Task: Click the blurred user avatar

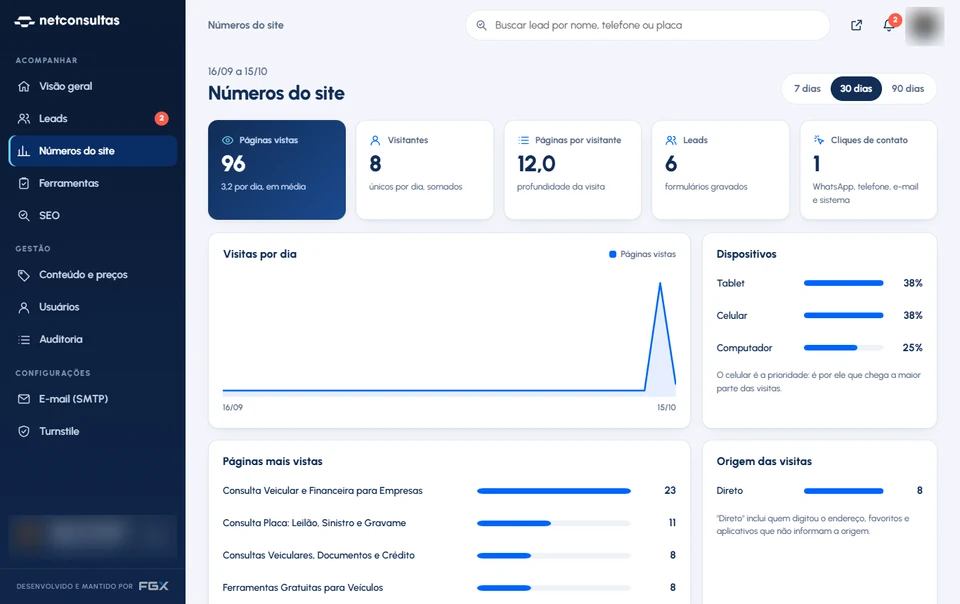Action: [924, 26]
